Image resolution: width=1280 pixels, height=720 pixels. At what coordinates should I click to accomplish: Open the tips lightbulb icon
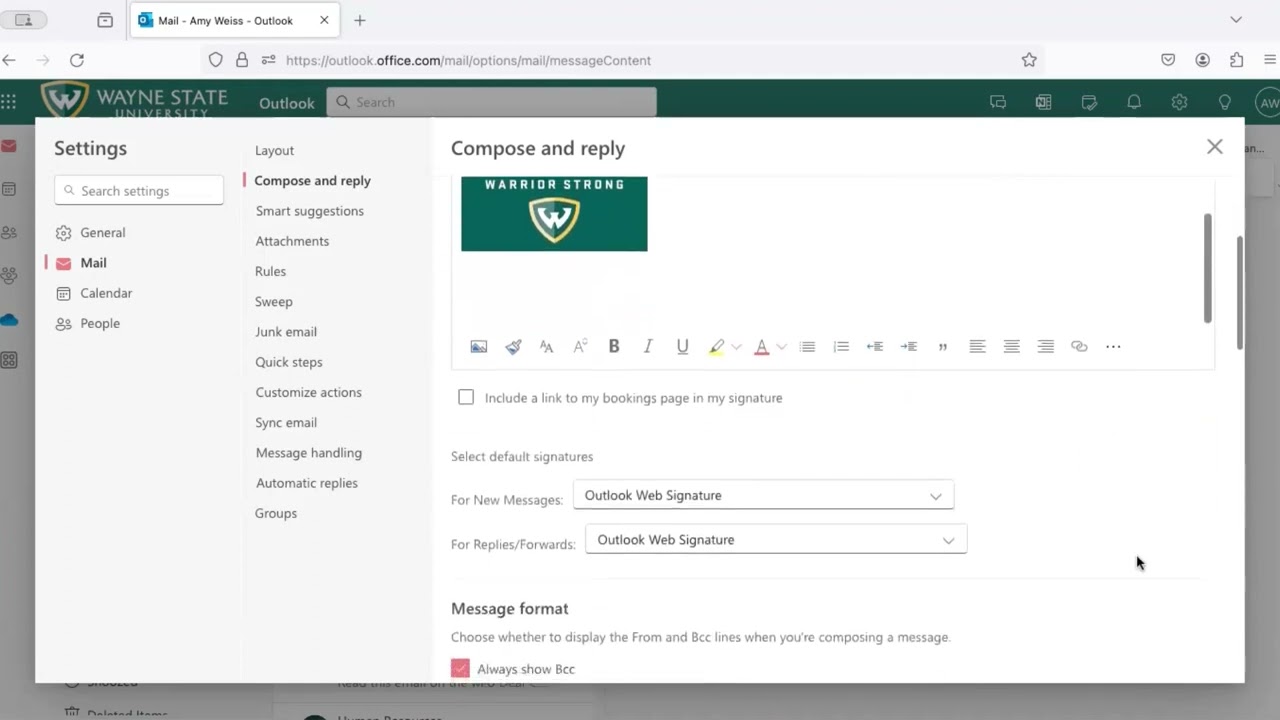(x=1224, y=102)
